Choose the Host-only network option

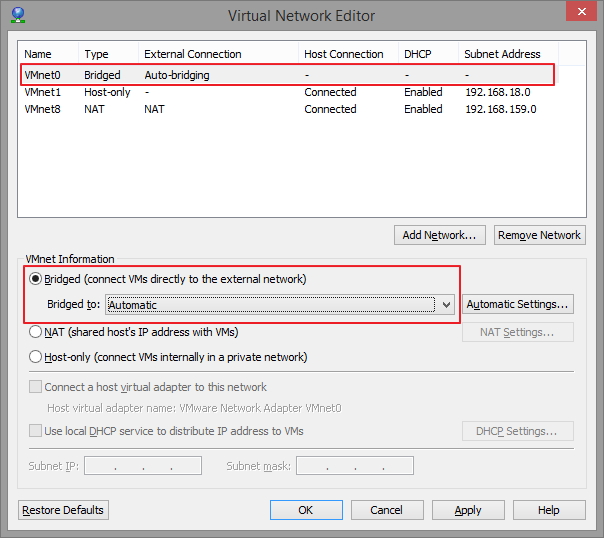click(x=37, y=357)
